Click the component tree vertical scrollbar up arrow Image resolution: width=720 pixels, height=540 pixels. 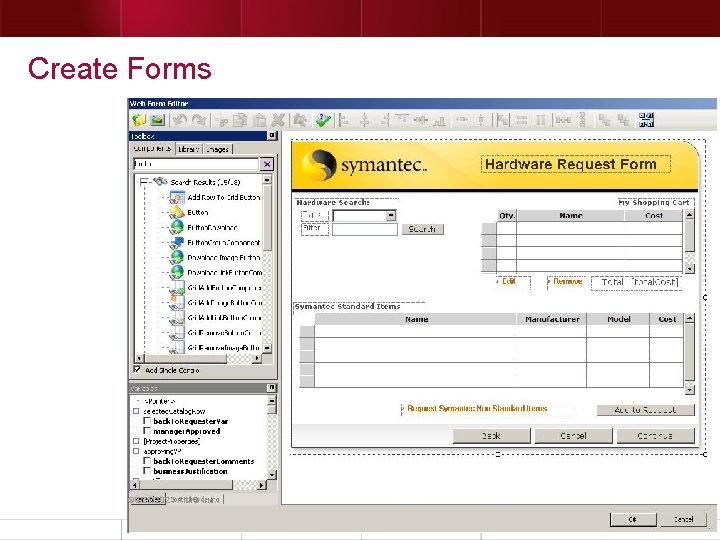coord(267,180)
